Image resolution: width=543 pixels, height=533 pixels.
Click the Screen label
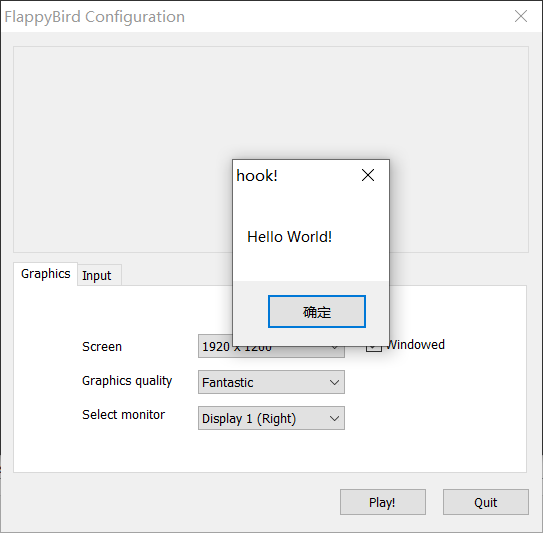click(102, 346)
